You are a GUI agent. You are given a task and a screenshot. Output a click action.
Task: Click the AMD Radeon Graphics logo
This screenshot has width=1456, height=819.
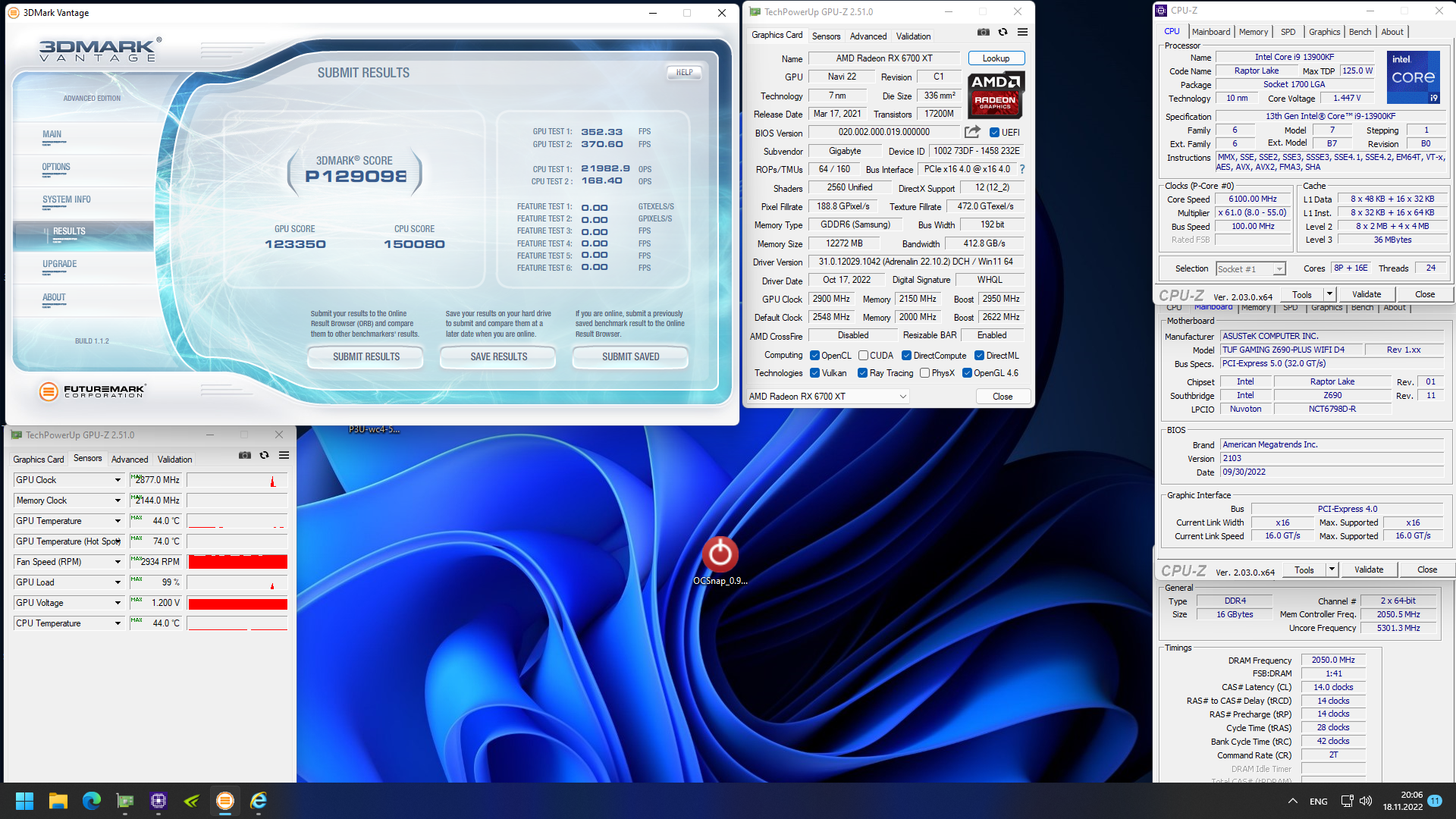click(x=996, y=95)
